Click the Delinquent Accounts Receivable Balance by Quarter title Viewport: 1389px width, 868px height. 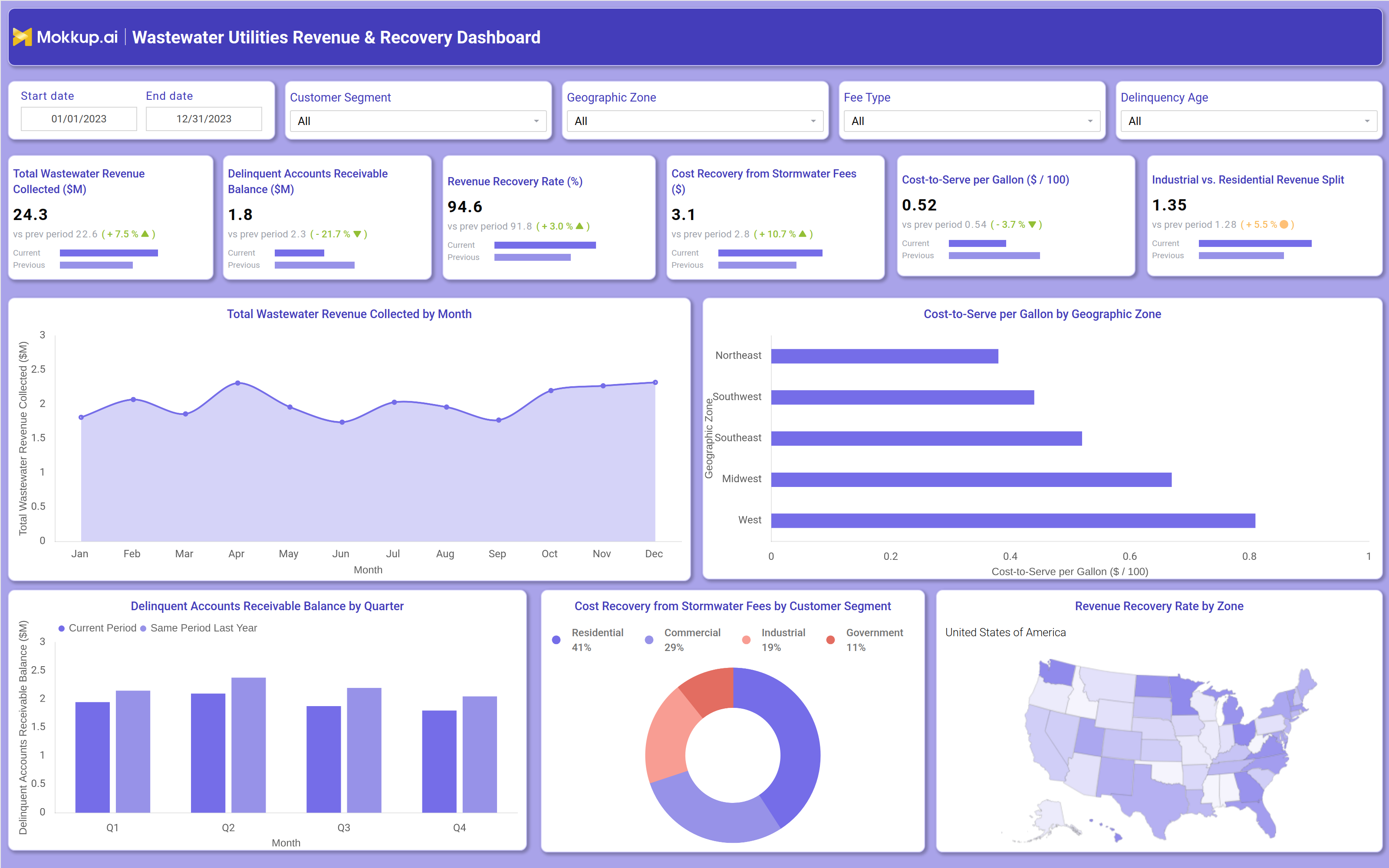[267, 606]
